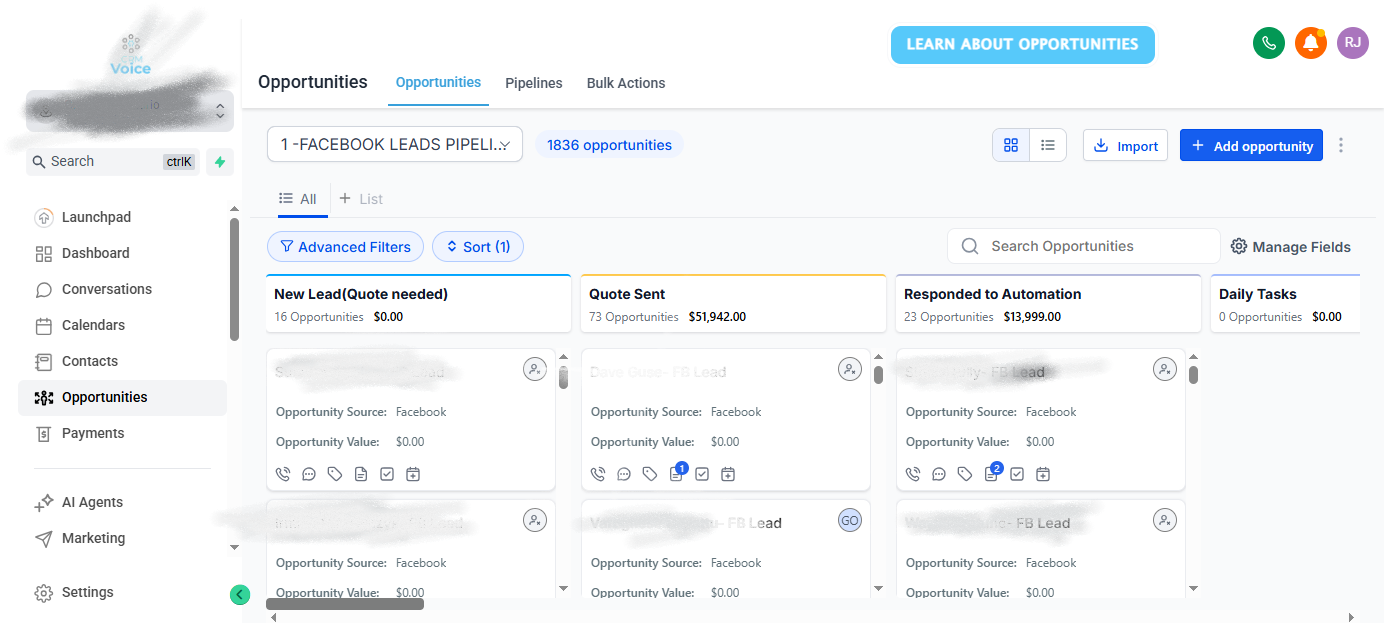
Task: Click tag icon on first Quote Sent card
Action: tap(650, 474)
